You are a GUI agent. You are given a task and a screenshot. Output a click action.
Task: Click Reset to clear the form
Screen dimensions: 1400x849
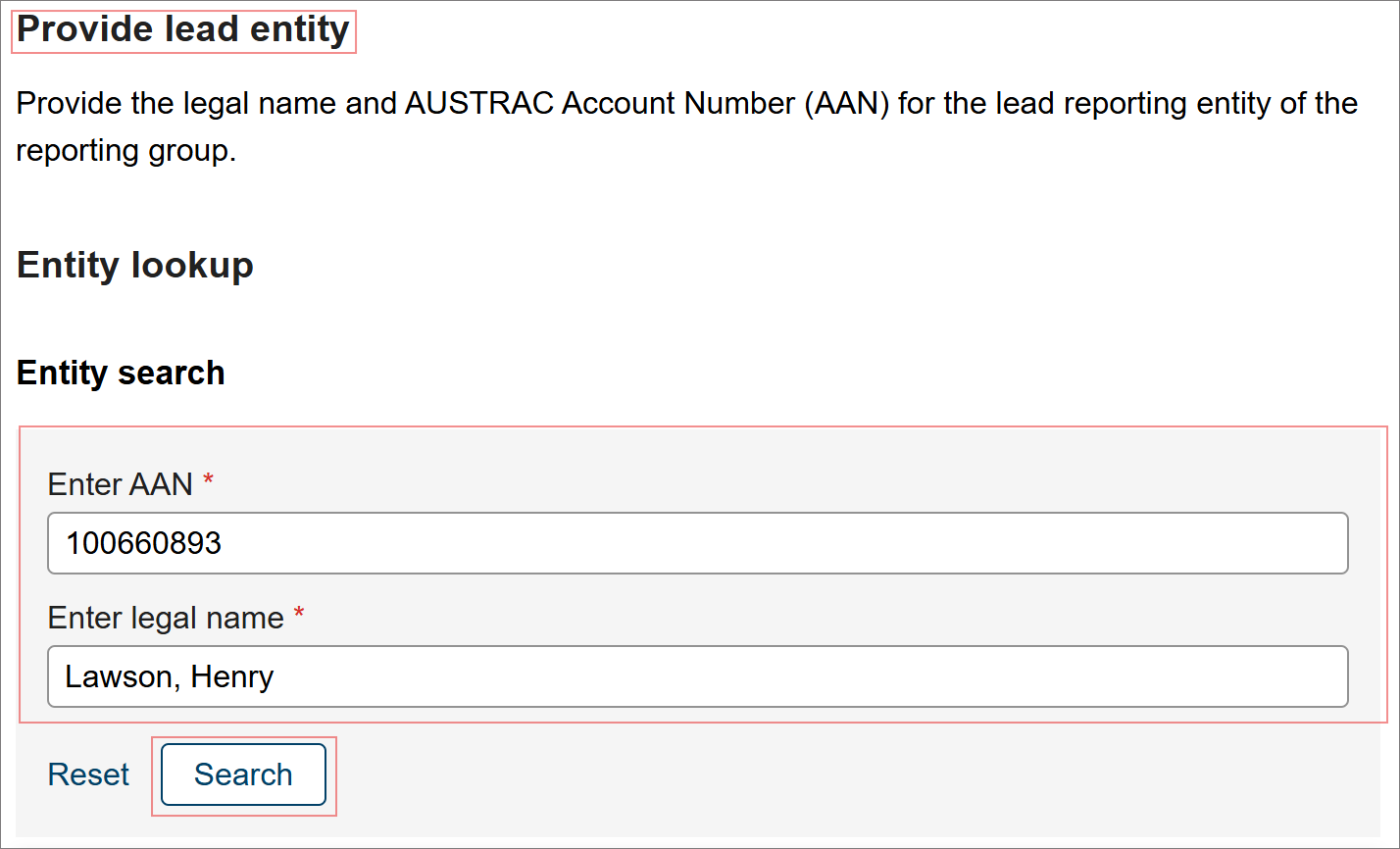point(87,774)
